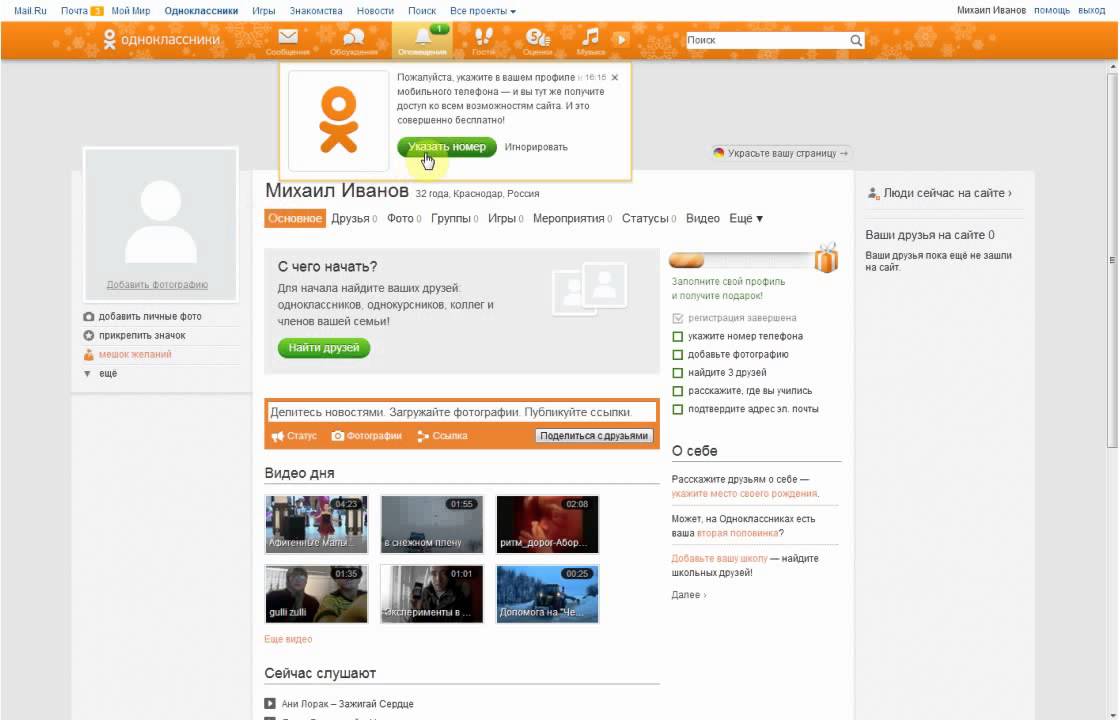Click the 'Игнорировать' link in popup
Image resolution: width=1120 pixels, height=720 pixels.
pyautogui.click(x=536, y=147)
